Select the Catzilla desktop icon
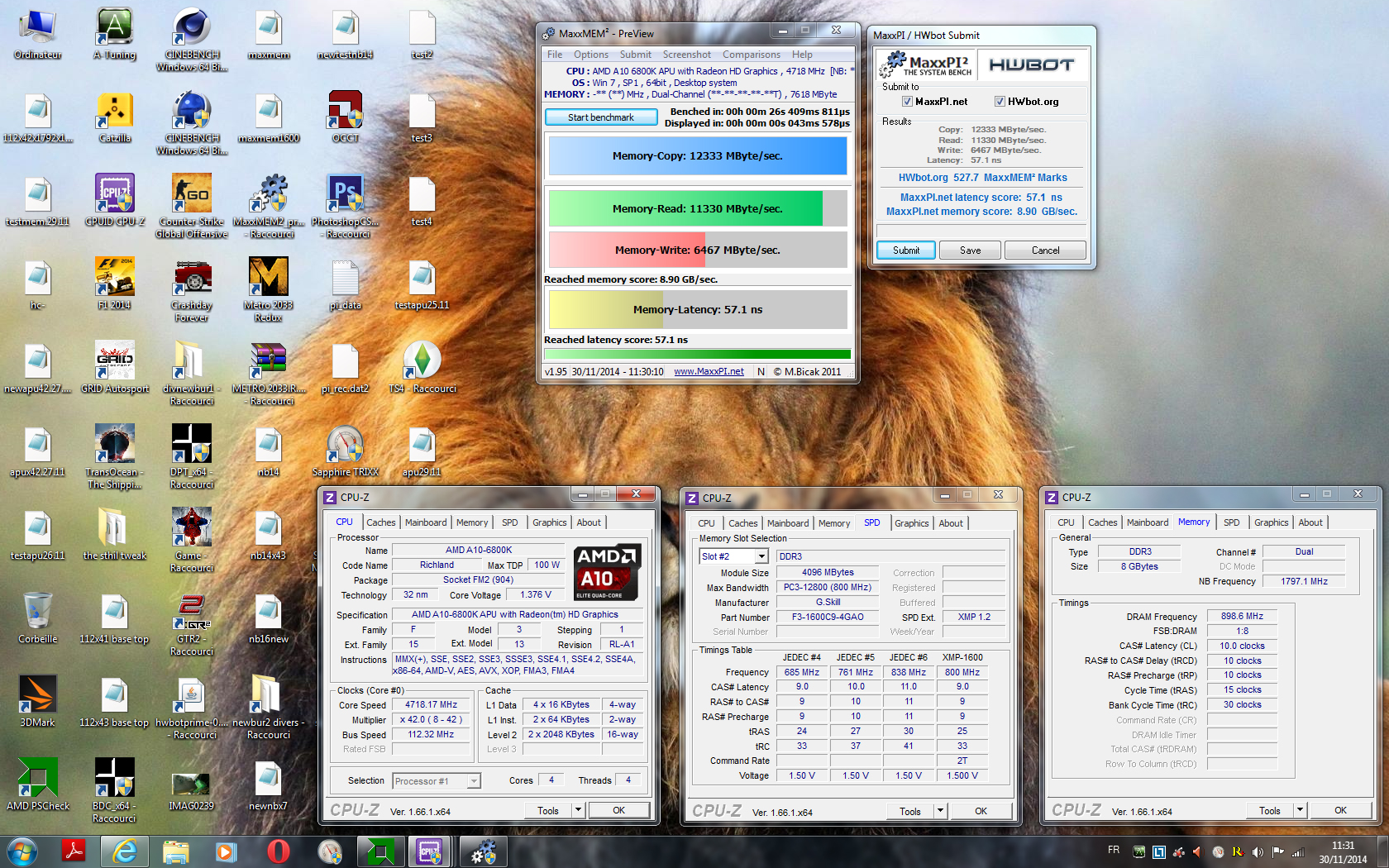The height and width of the screenshot is (868, 1389). (115, 117)
